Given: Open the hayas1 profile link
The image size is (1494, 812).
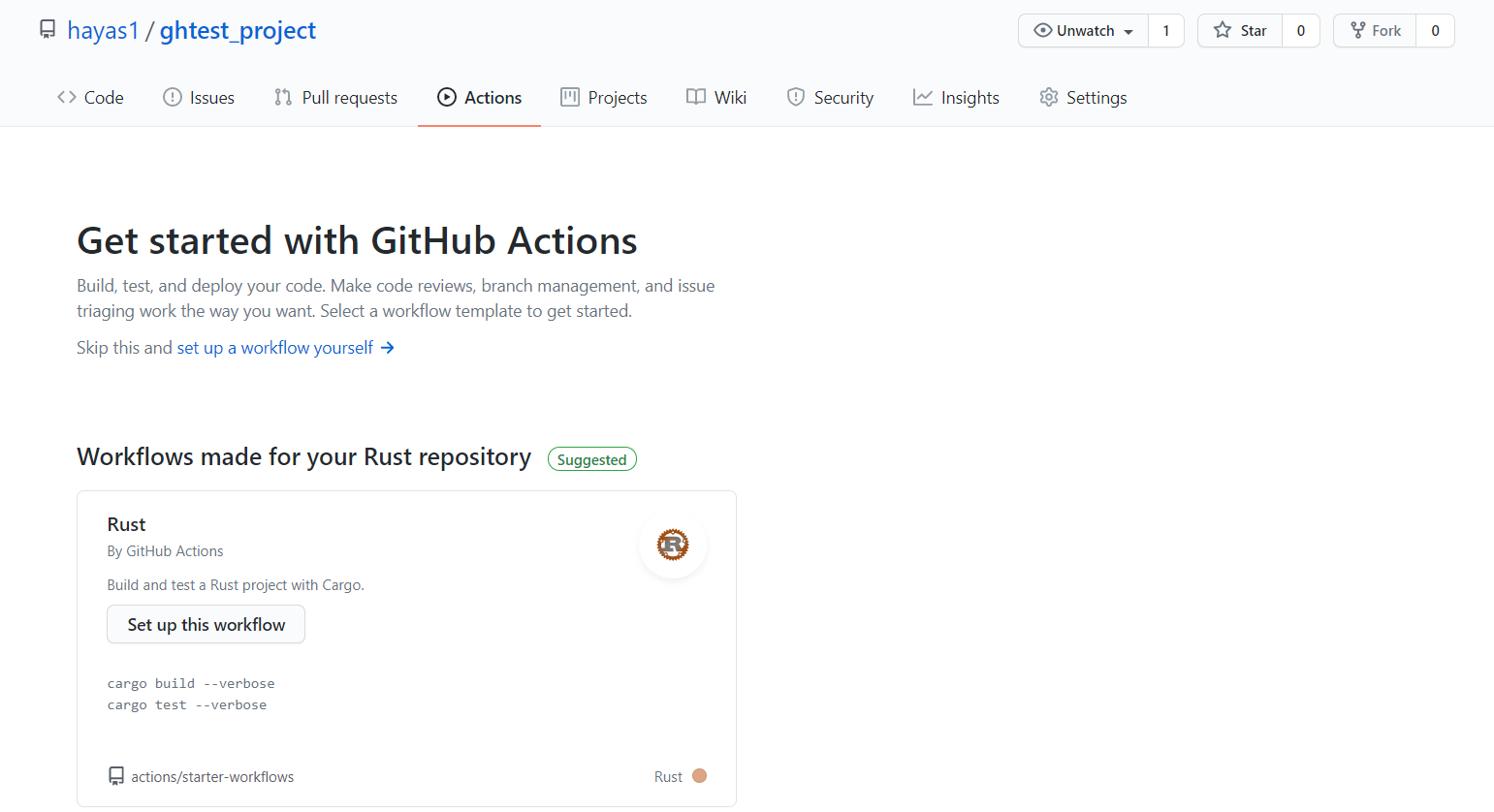Looking at the screenshot, I should click(104, 29).
